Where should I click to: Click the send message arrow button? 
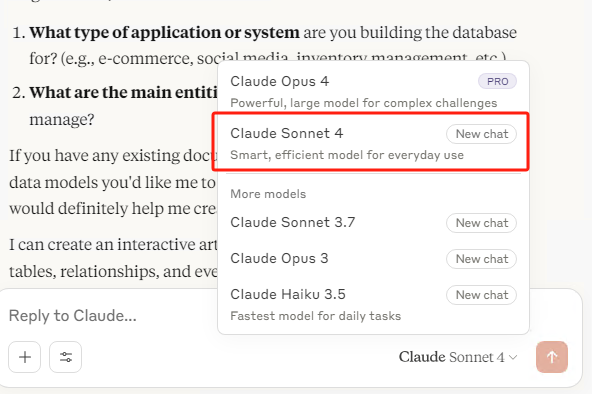coord(552,357)
